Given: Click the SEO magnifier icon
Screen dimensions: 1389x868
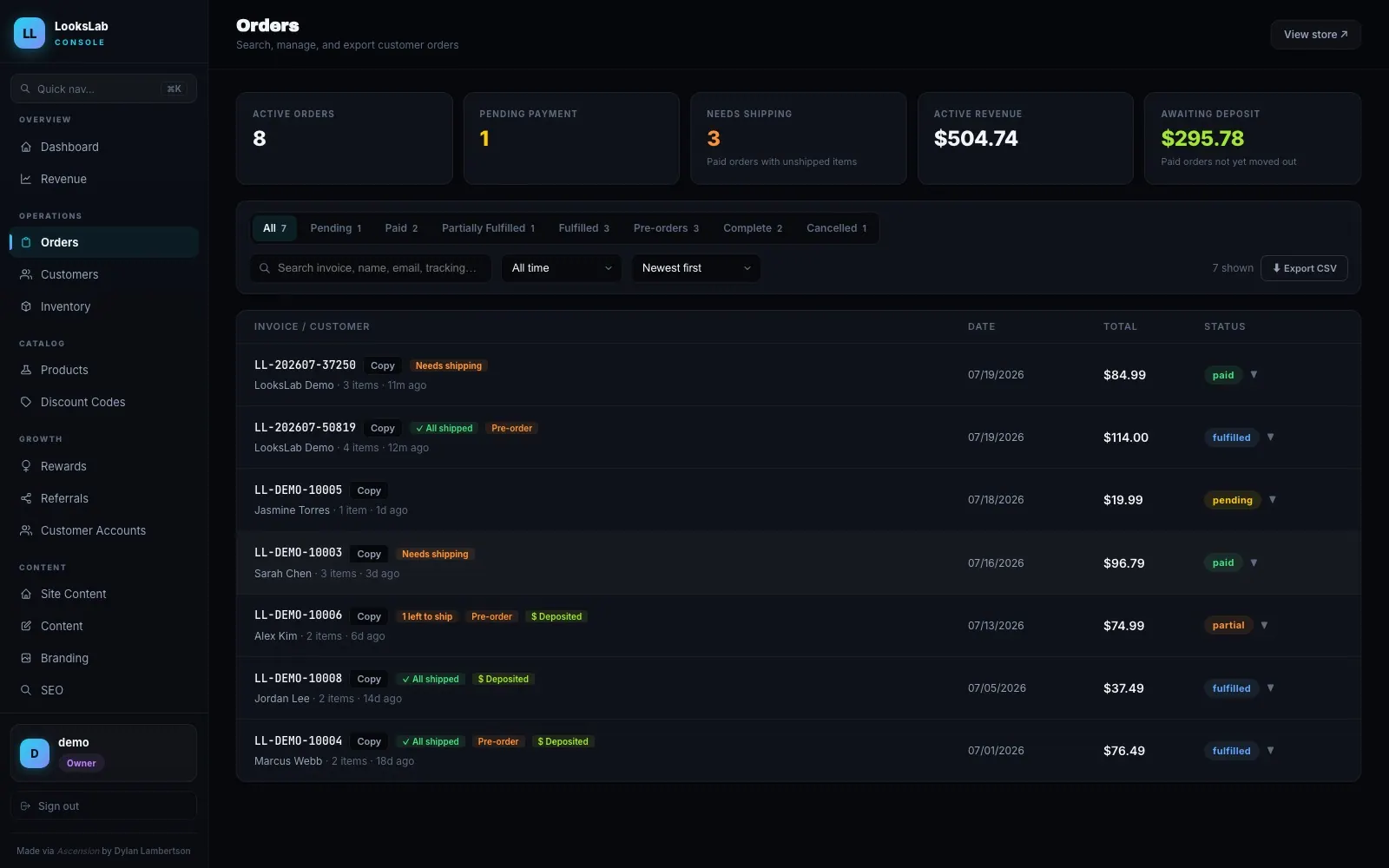Looking at the screenshot, I should click(26, 690).
